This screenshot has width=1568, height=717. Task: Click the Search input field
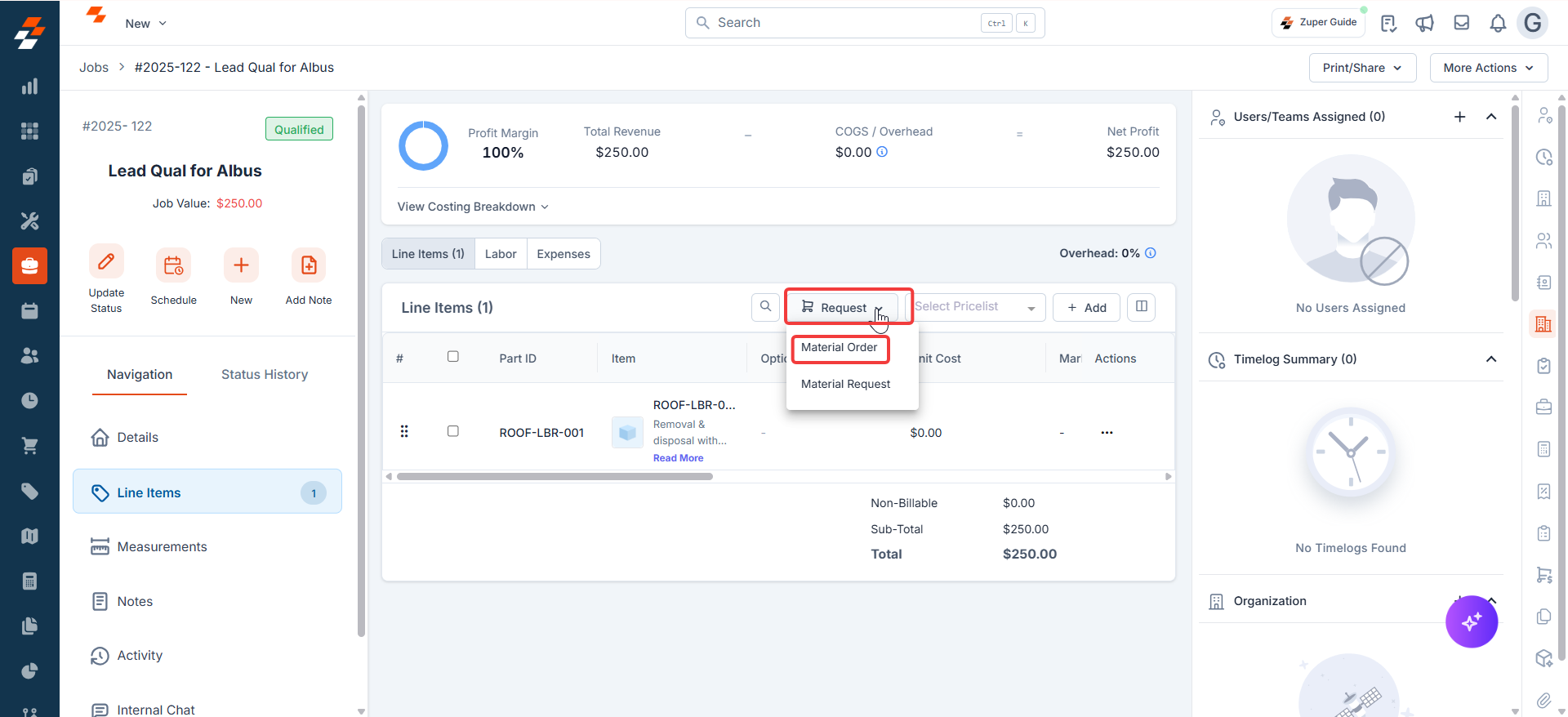865,23
